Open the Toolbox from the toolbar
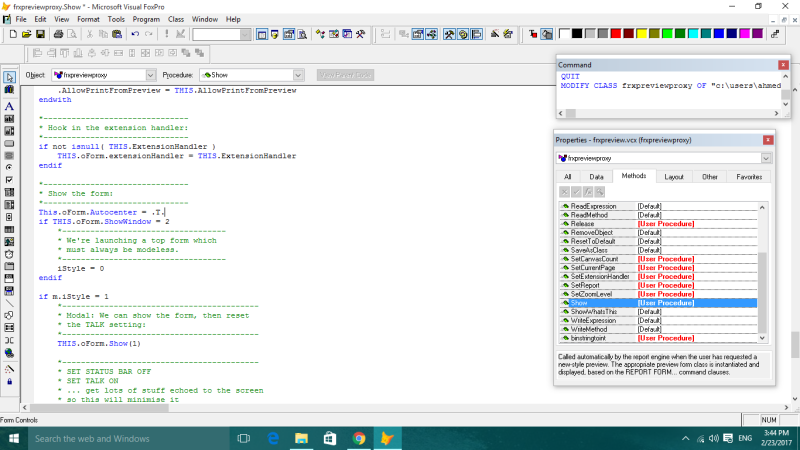The image size is (800, 450). (361, 34)
